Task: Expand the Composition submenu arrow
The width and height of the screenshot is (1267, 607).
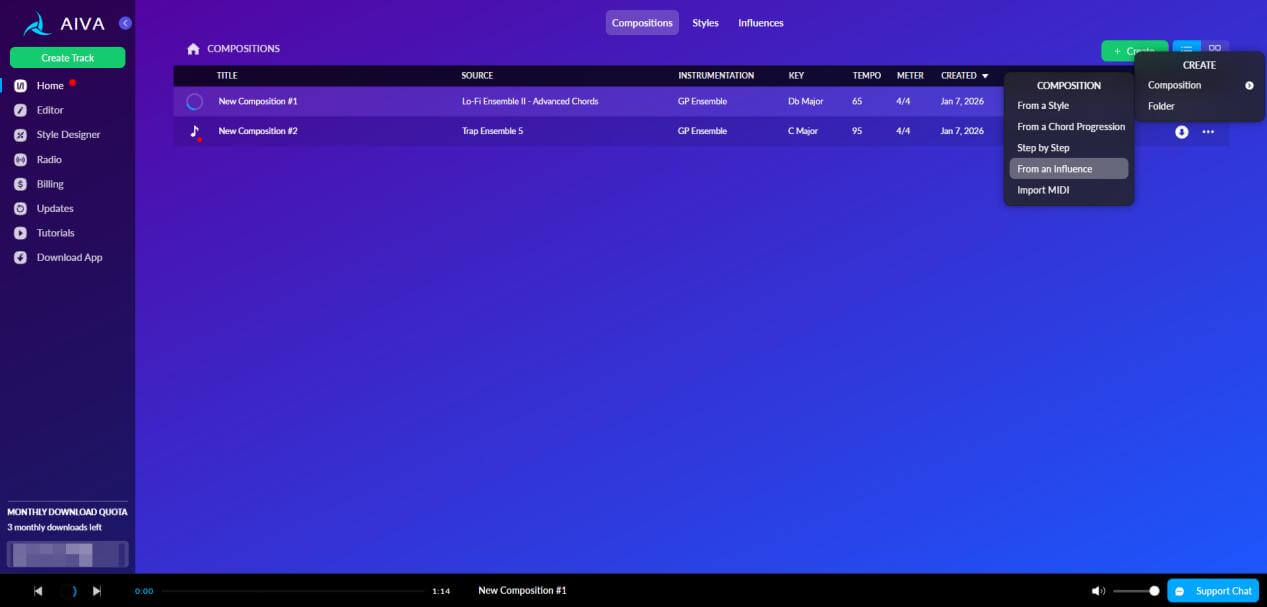Action: click(x=1249, y=86)
